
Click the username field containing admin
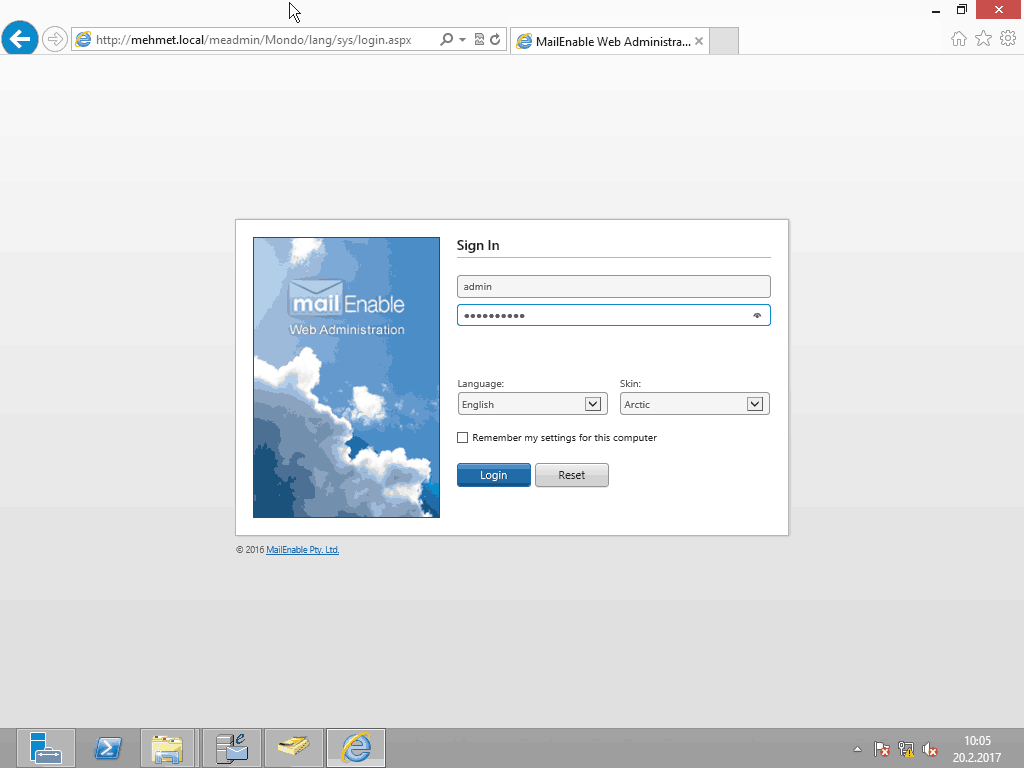pyautogui.click(x=613, y=287)
